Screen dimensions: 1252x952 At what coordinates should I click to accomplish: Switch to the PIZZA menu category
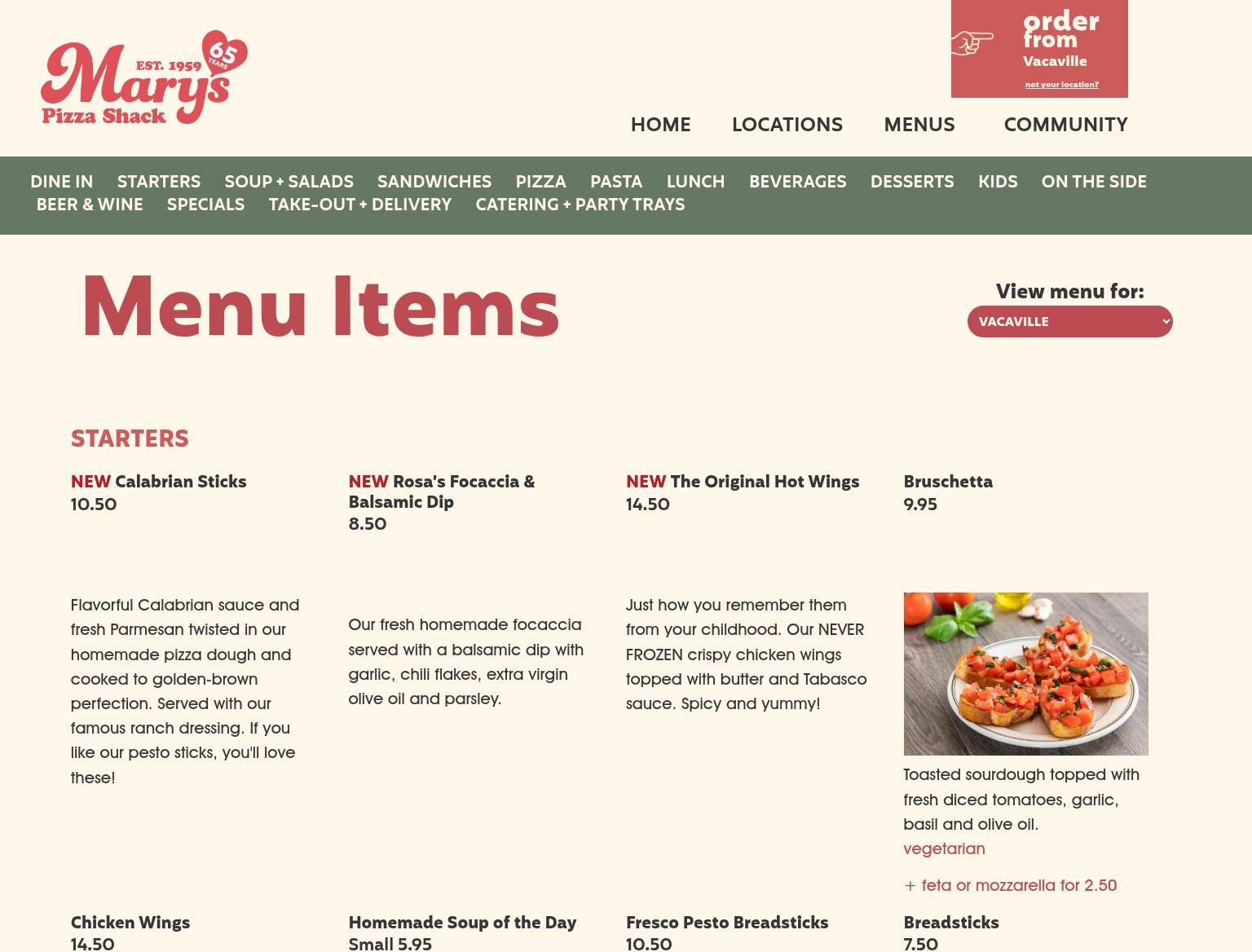(540, 182)
